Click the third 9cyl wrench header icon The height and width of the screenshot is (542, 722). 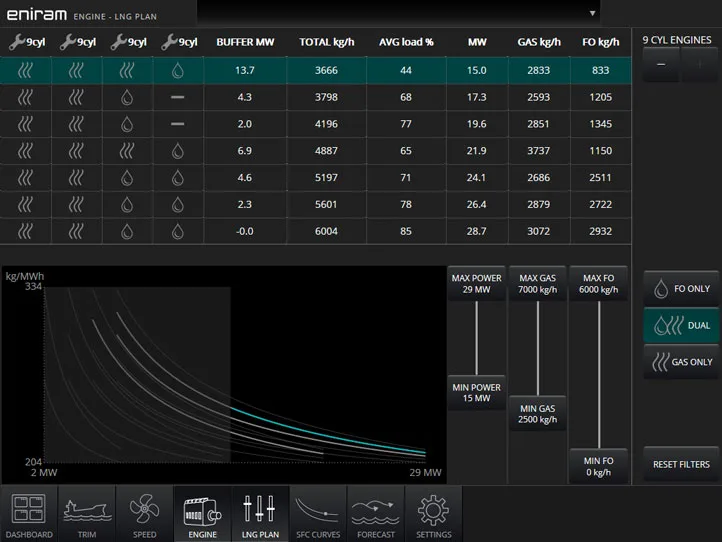[x=118, y=42]
